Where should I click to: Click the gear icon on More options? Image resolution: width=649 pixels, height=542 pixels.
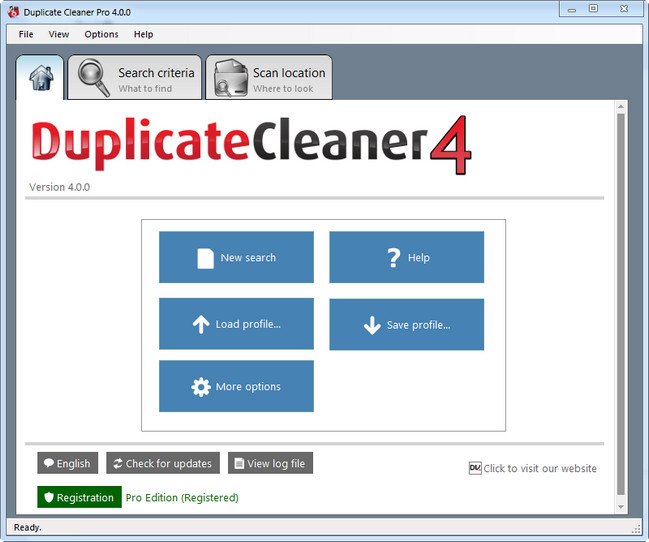coord(201,387)
